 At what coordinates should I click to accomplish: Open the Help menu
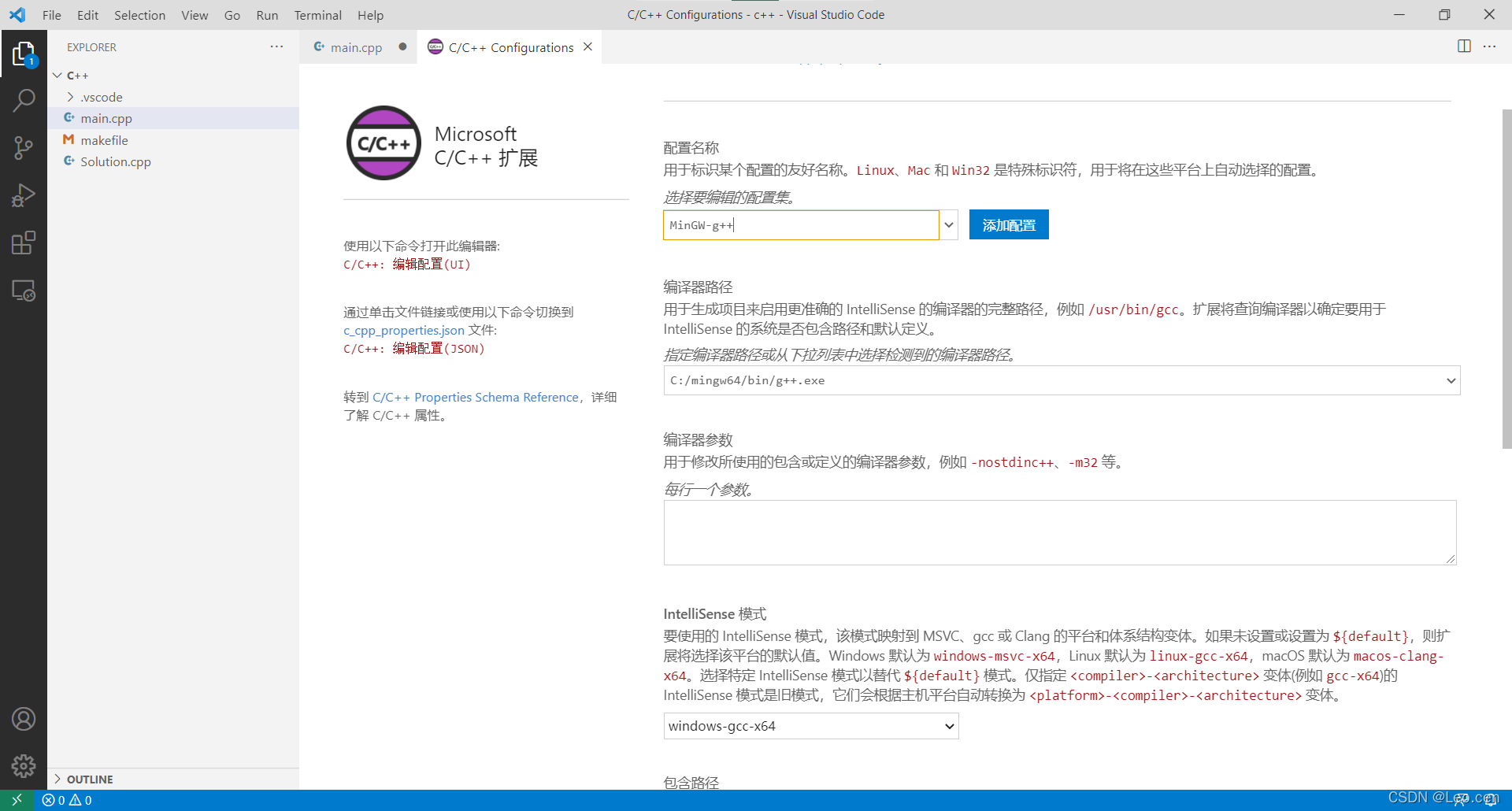point(370,15)
